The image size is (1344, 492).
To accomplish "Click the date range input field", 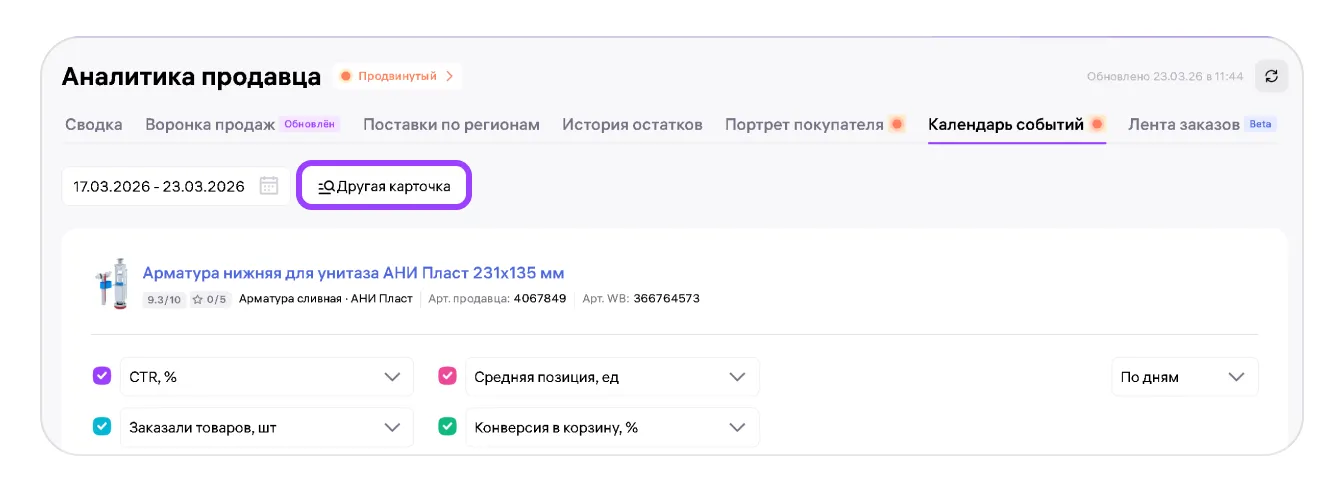I will 160,187.
